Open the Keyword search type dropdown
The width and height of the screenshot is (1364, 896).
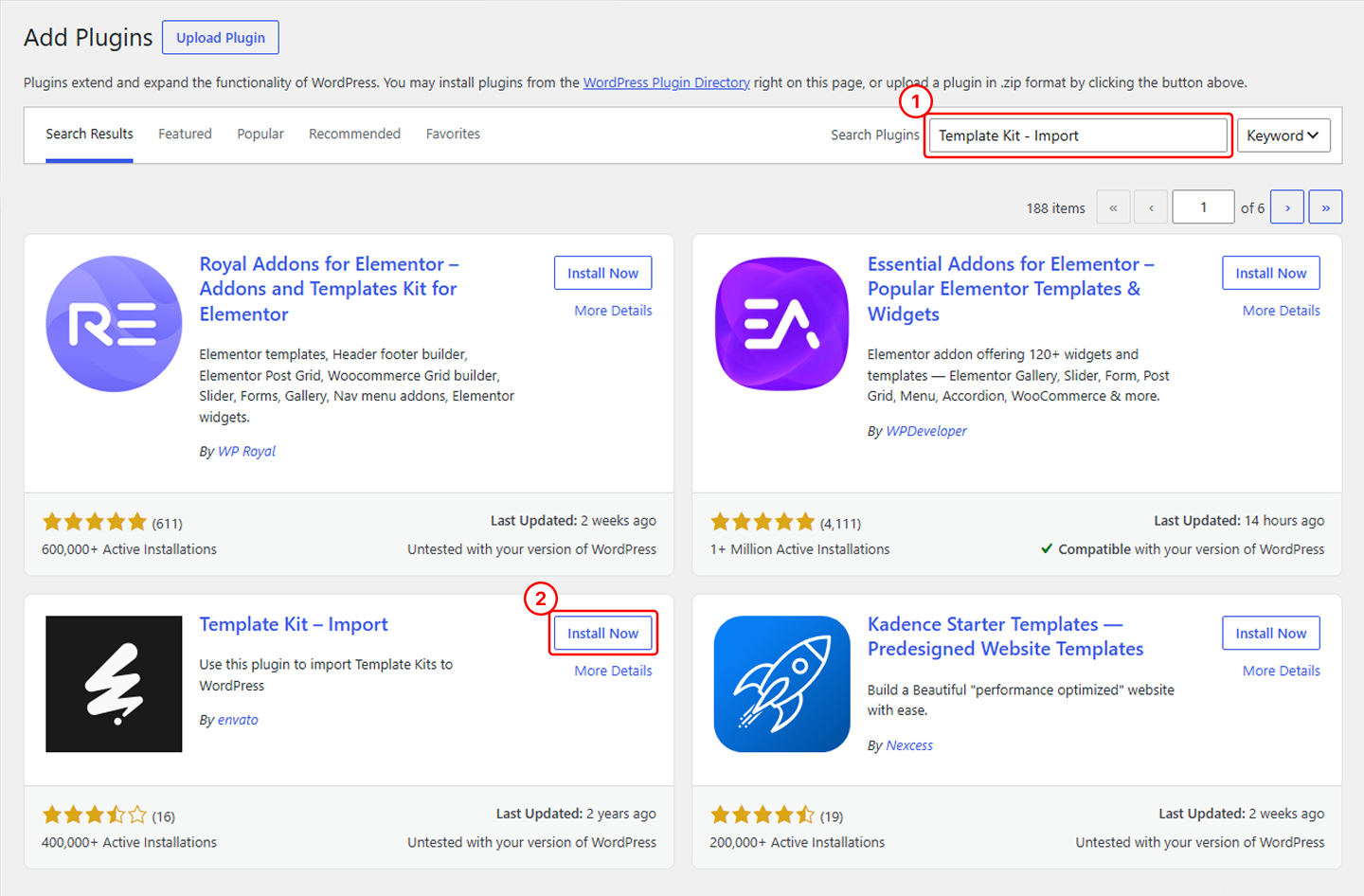point(1283,135)
